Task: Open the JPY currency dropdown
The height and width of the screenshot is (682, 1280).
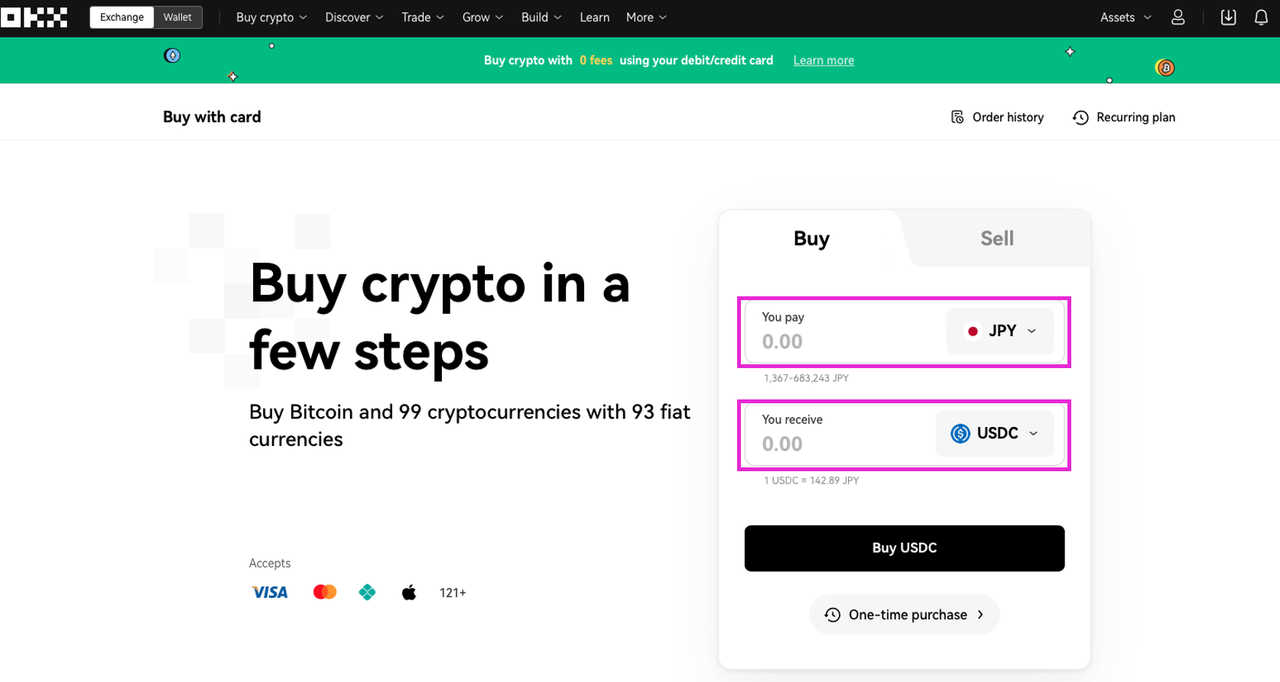Action: pos(1001,330)
